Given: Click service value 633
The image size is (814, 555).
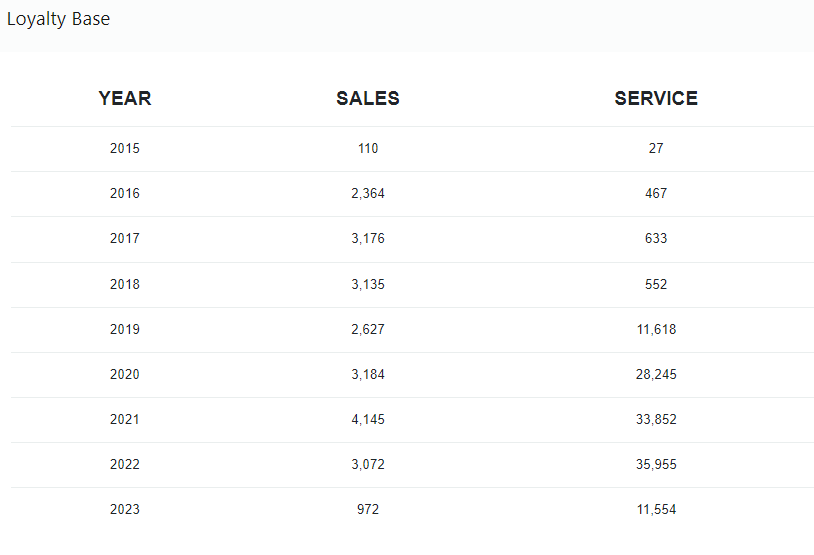Looking at the screenshot, I should pyautogui.click(x=656, y=238).
